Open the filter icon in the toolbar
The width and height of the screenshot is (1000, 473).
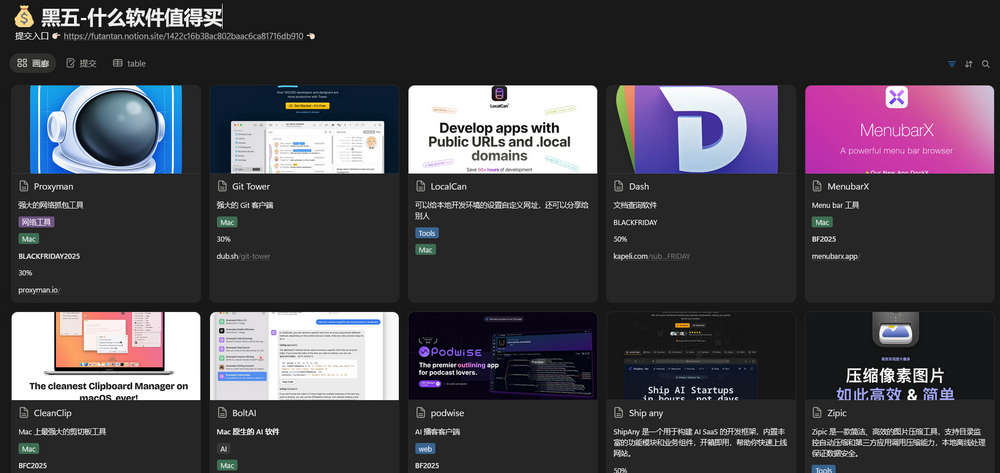(x=952, y=64)
